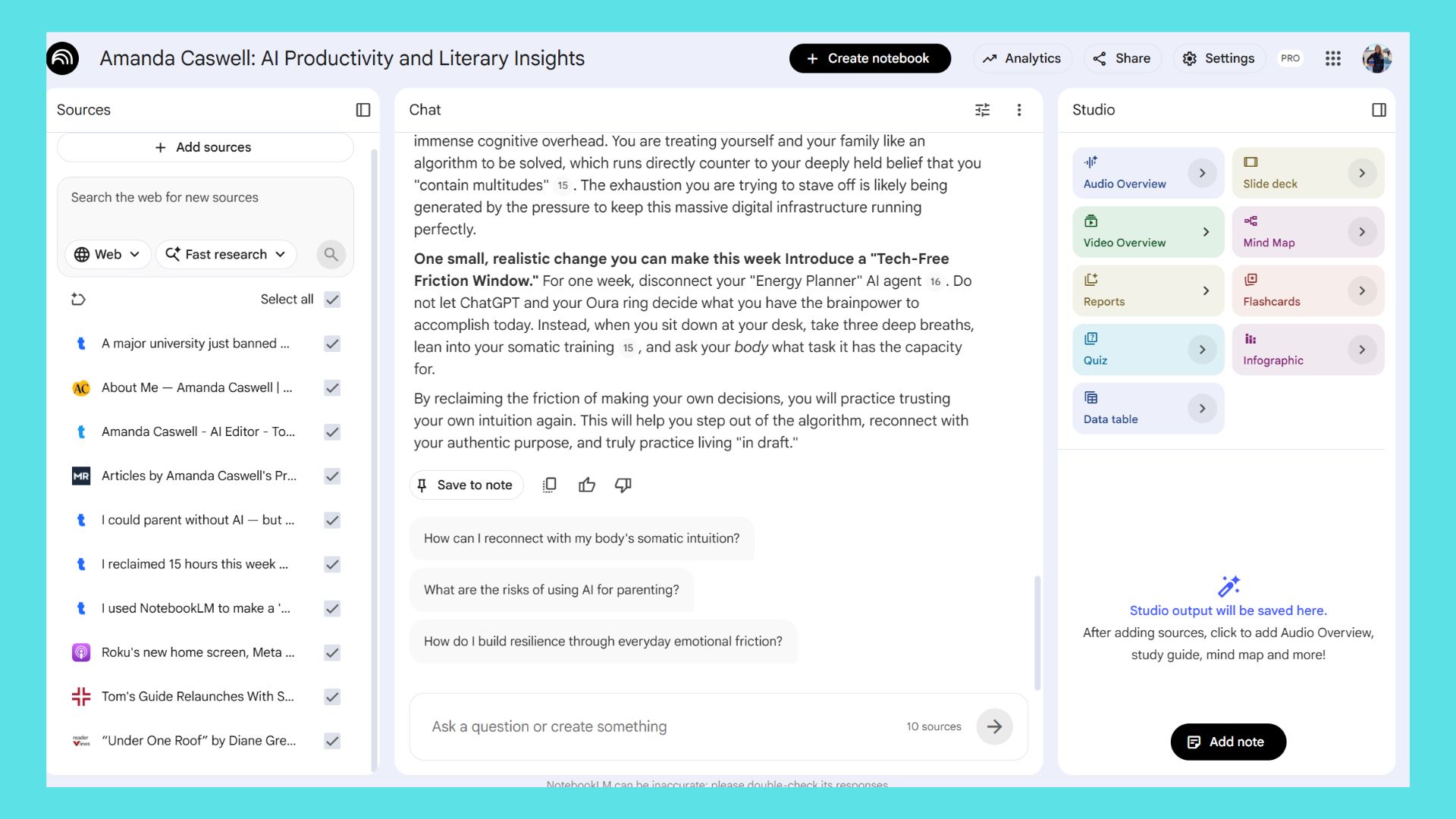Screen dimensions: 1456x819
Task: Click the Flashcards icon
Action: click(1250, 279)
